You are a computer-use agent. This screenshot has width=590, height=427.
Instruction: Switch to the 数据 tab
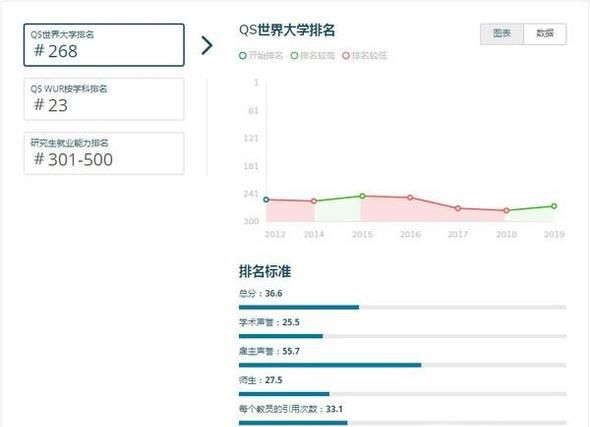coord(545,34)
